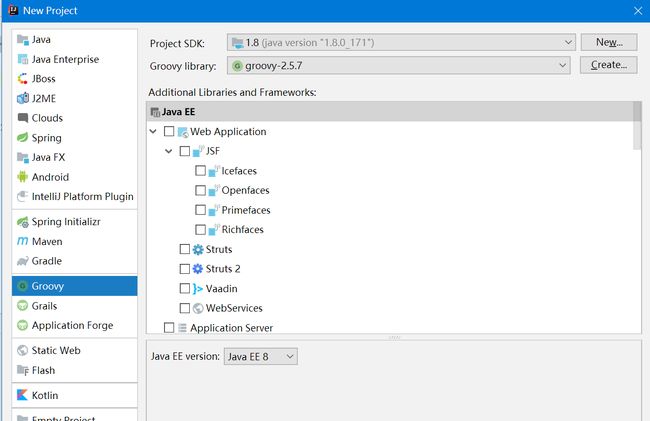
Task: Click the splitter handle below frameworks list
Action: pos(394,338)
